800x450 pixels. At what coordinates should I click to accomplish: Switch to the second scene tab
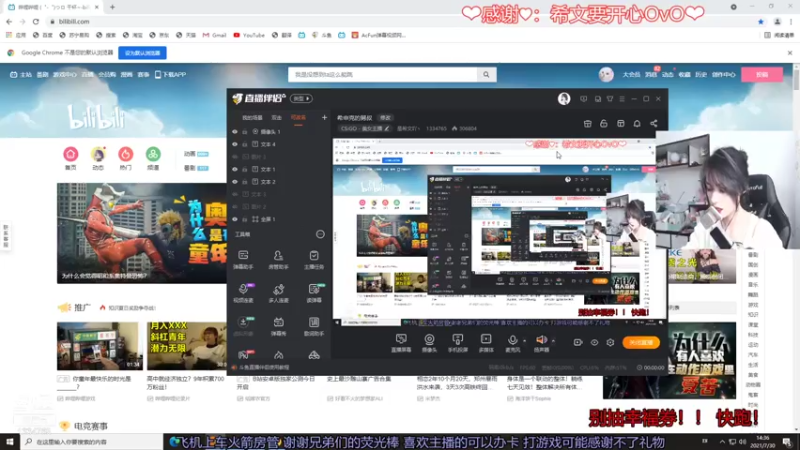coord(277,118)
